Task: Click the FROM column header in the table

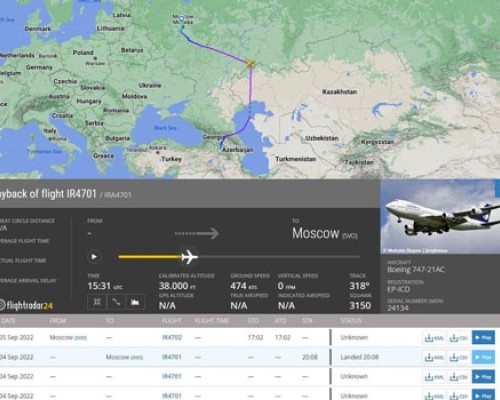Action: tap(58, 321)
